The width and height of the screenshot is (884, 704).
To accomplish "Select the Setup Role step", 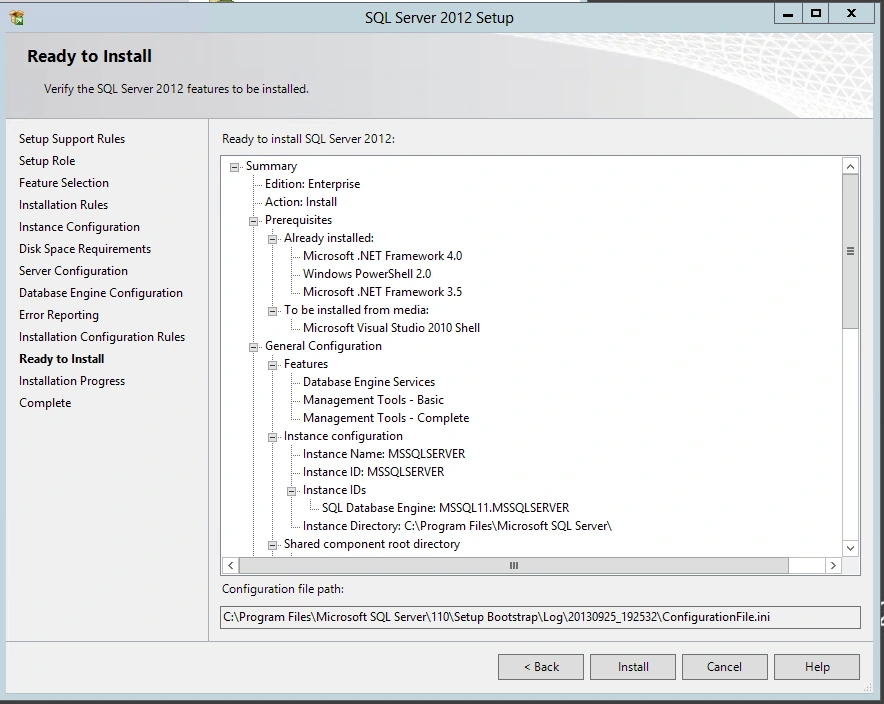I will click(47, 161).
